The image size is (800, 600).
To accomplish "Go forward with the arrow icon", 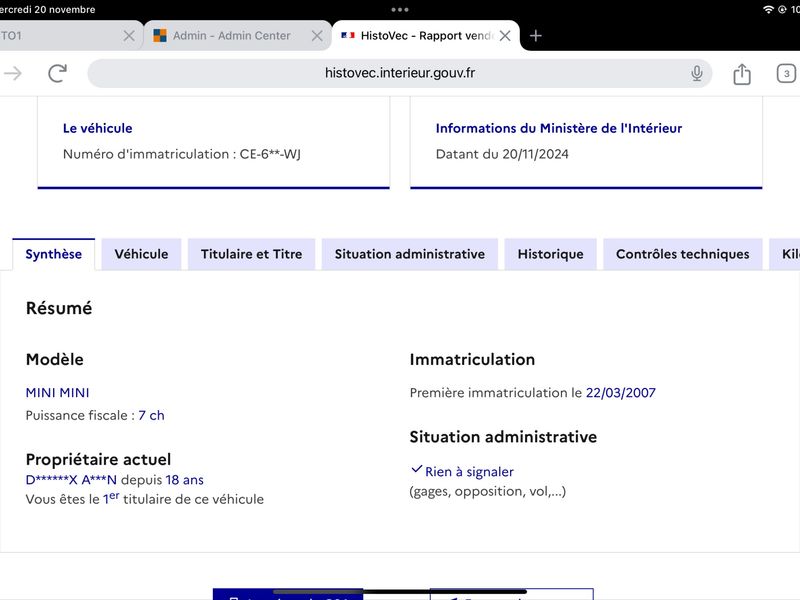I will pyautogui.click(x=13, y=73).
